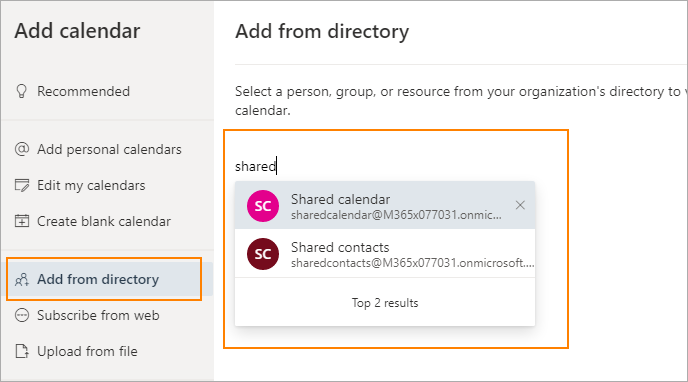Click the 'Add calendar' panel title
The height and width of the screenshot is (382, 688).
(x=77, y=31)
